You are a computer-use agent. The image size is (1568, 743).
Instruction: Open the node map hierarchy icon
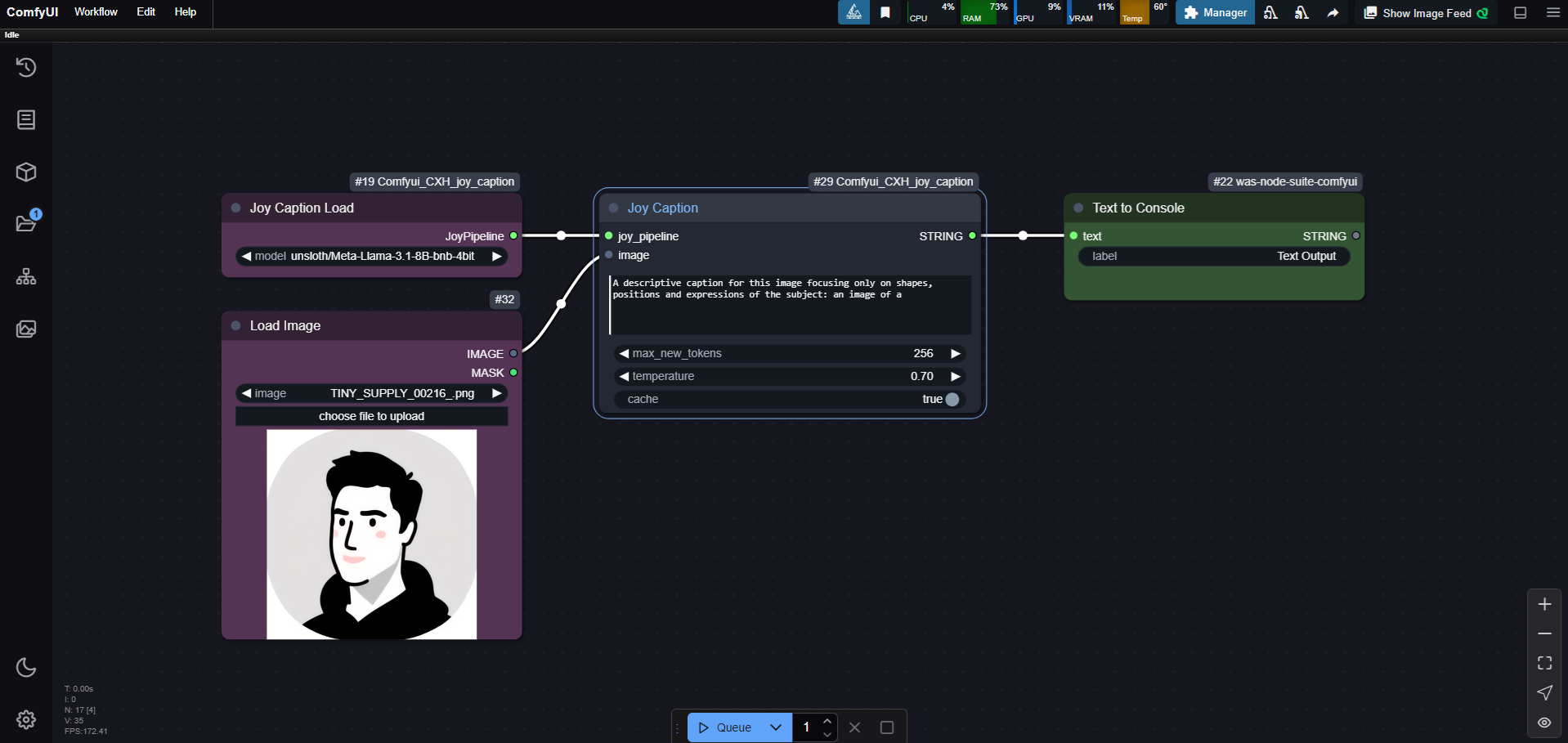[x=26, y=276]
